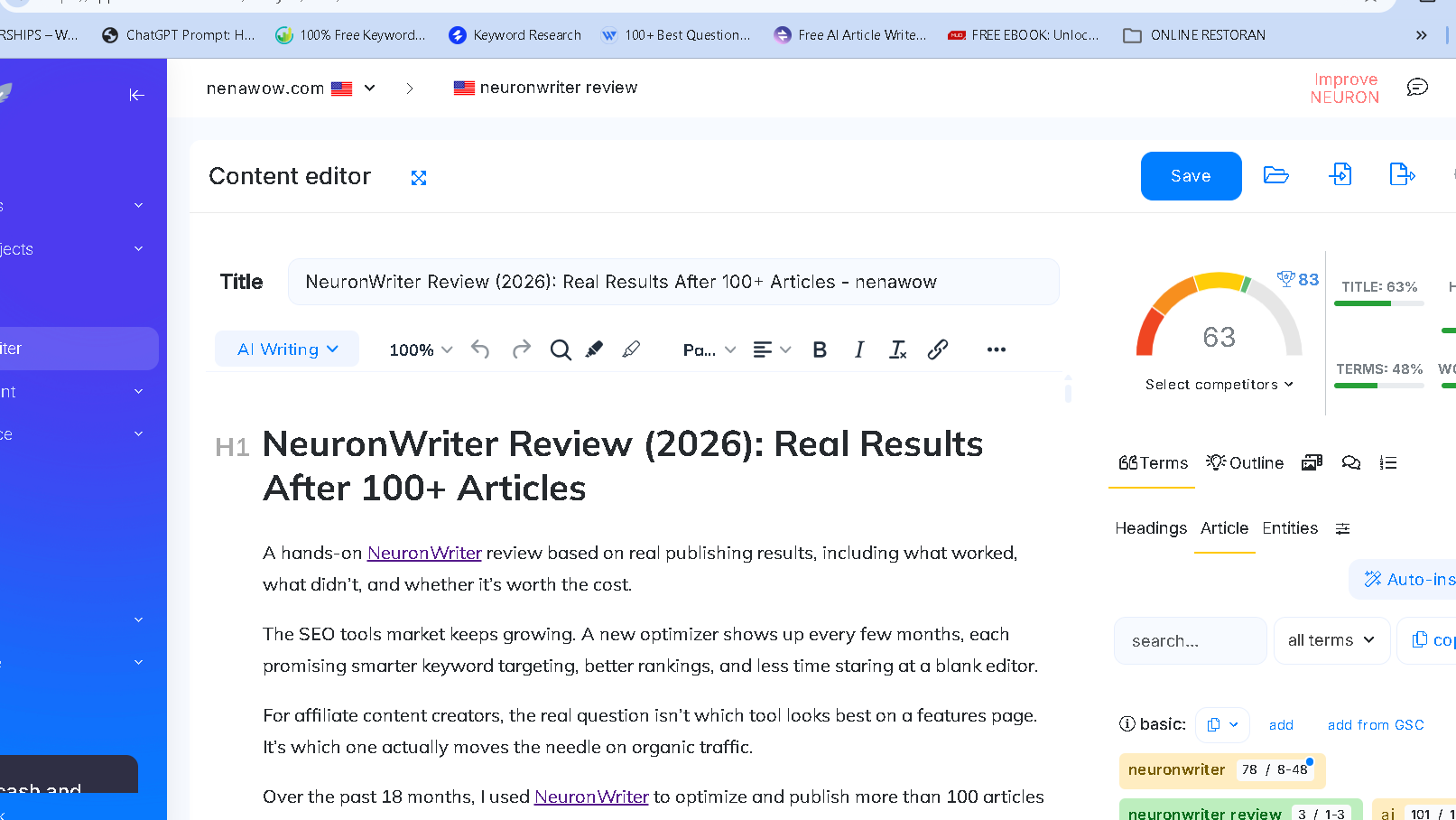Select the Article sub-tab
Image resolution: width=1456 pixels, height=820 pixels.
coord(1224,528)
